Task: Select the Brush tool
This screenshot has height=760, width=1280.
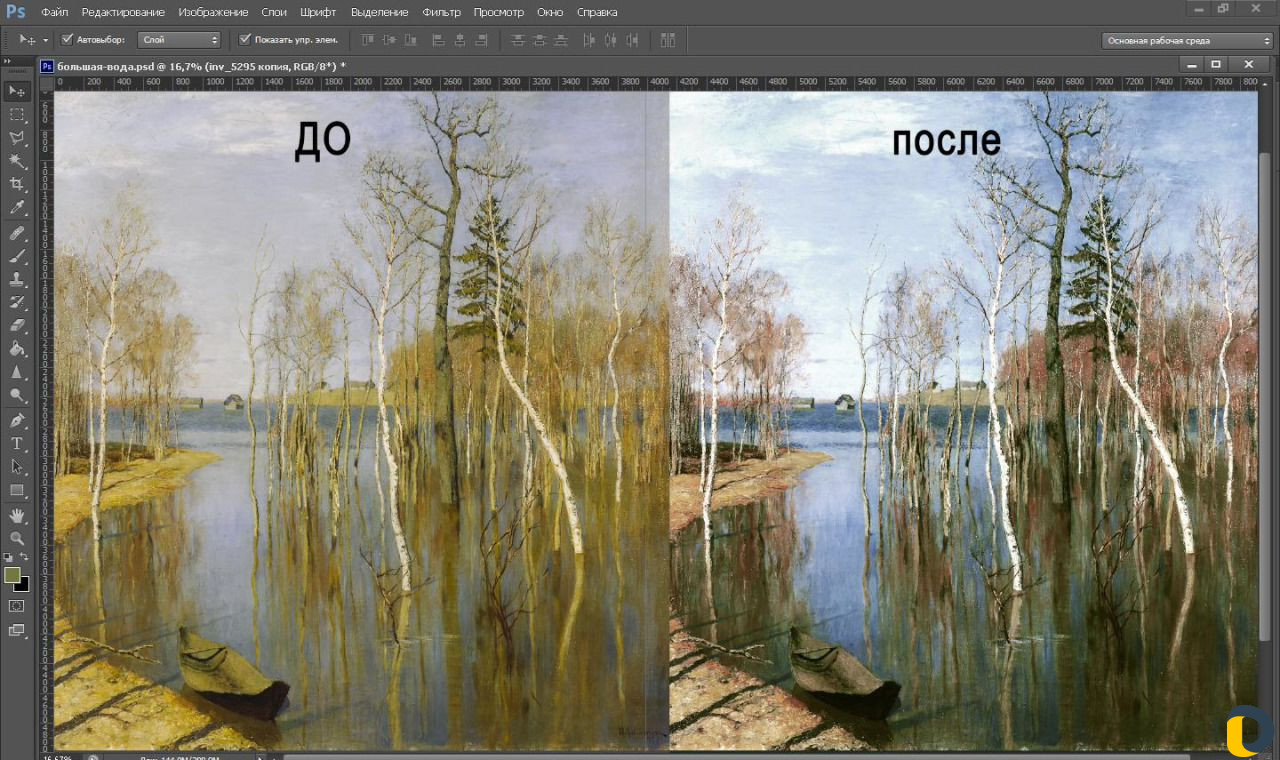Action: (x=17, y=256)
